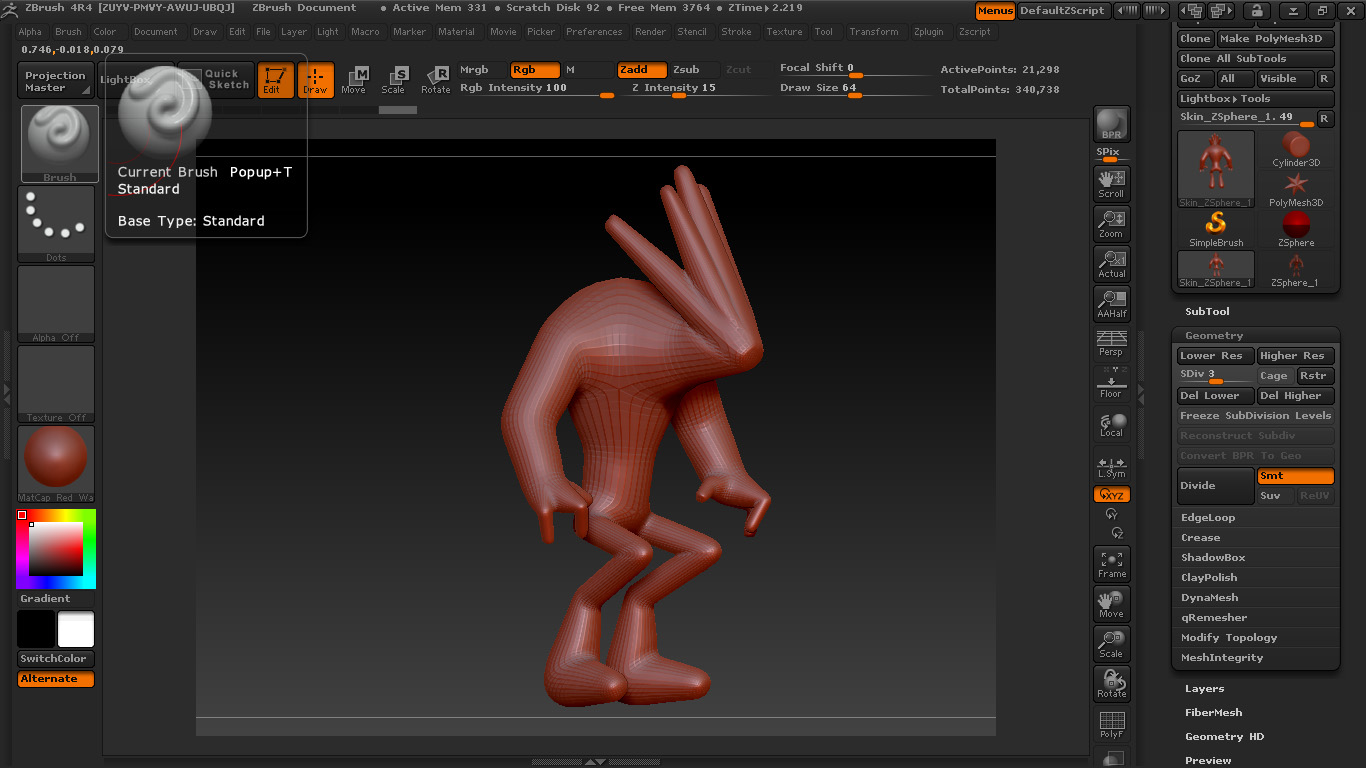This screenshot has height=768, width=1366.
Task: Expand the EdgeLoop subsection
Action: tap(1208, 518)
